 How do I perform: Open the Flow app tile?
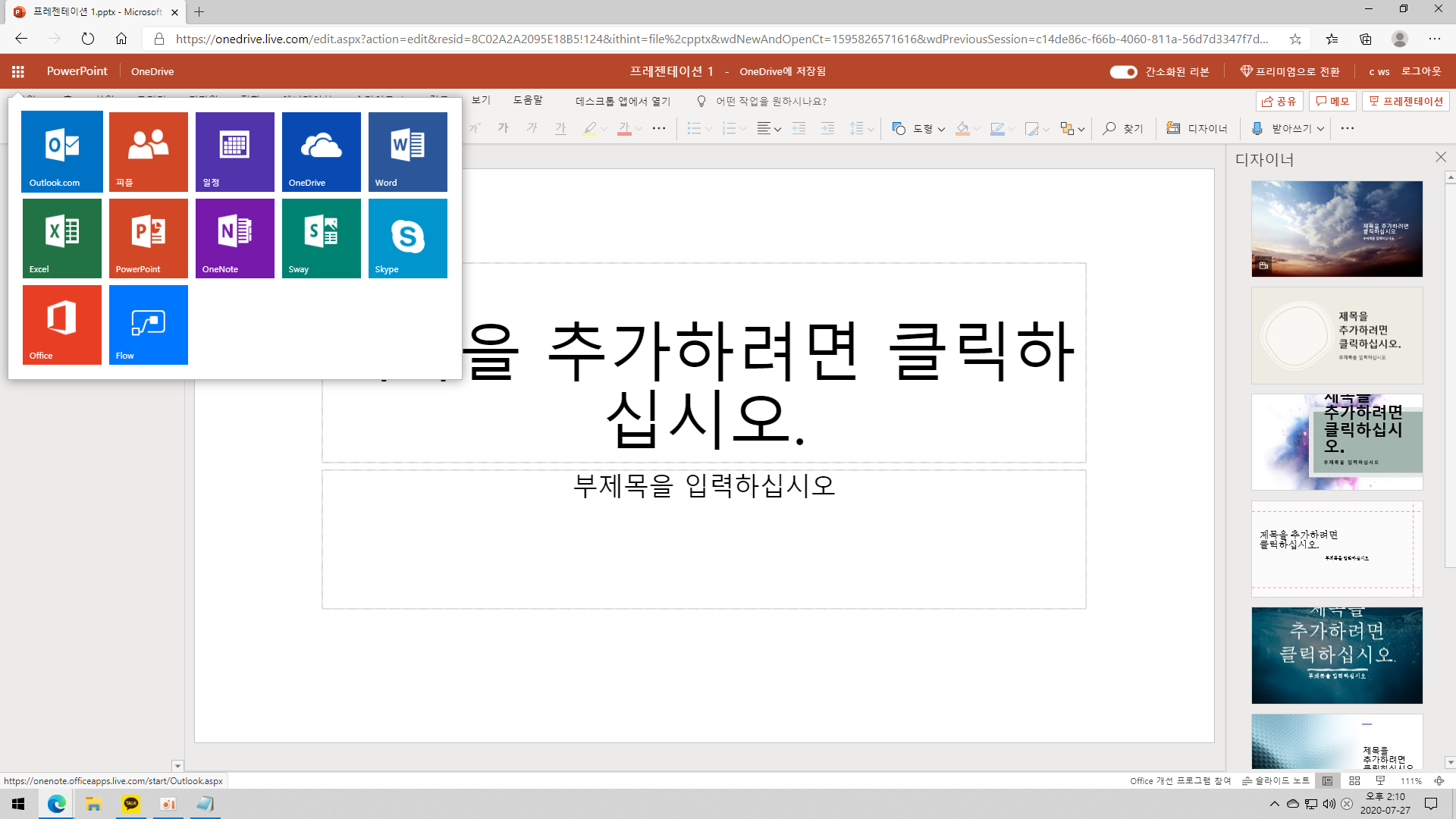(x=149, y=325)
